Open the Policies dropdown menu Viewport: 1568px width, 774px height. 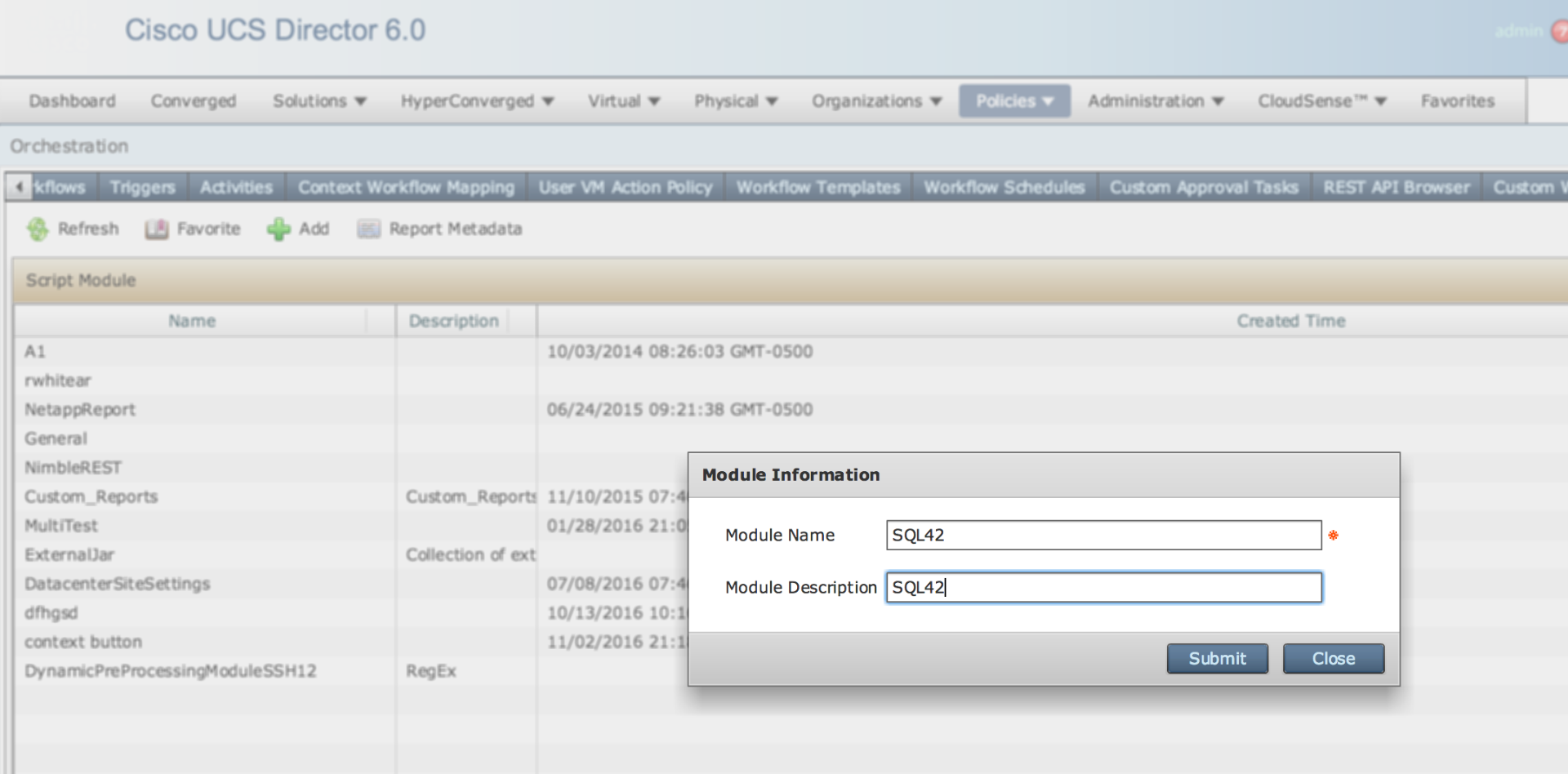(x=1014, y=101)
